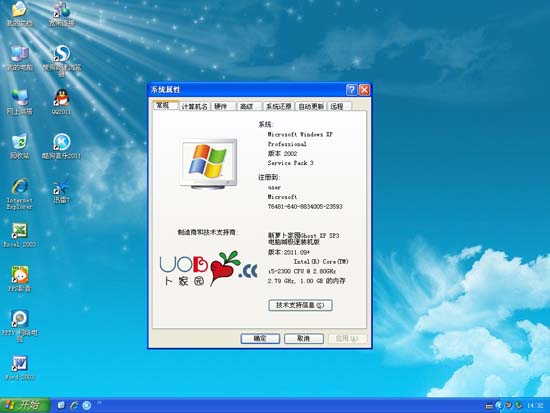550x413 pixels.
Task: Click the '版本 2002' version text
Action: (282, 153)
